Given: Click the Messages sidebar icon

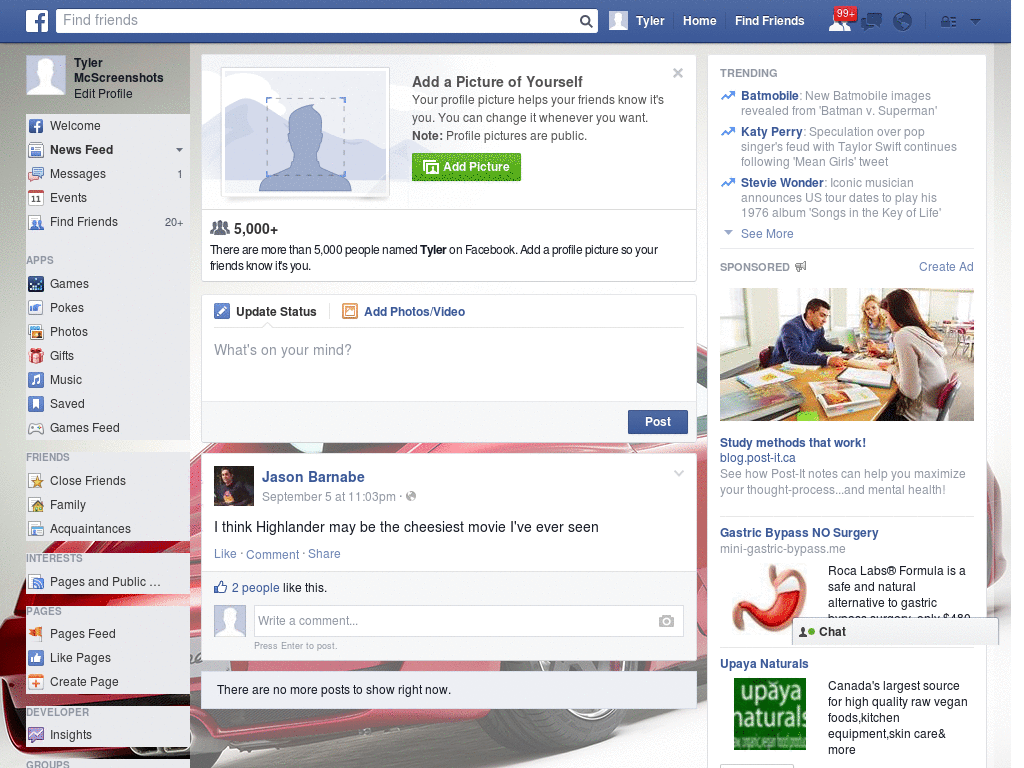Looking at the screenshot, I should [36, 174].
